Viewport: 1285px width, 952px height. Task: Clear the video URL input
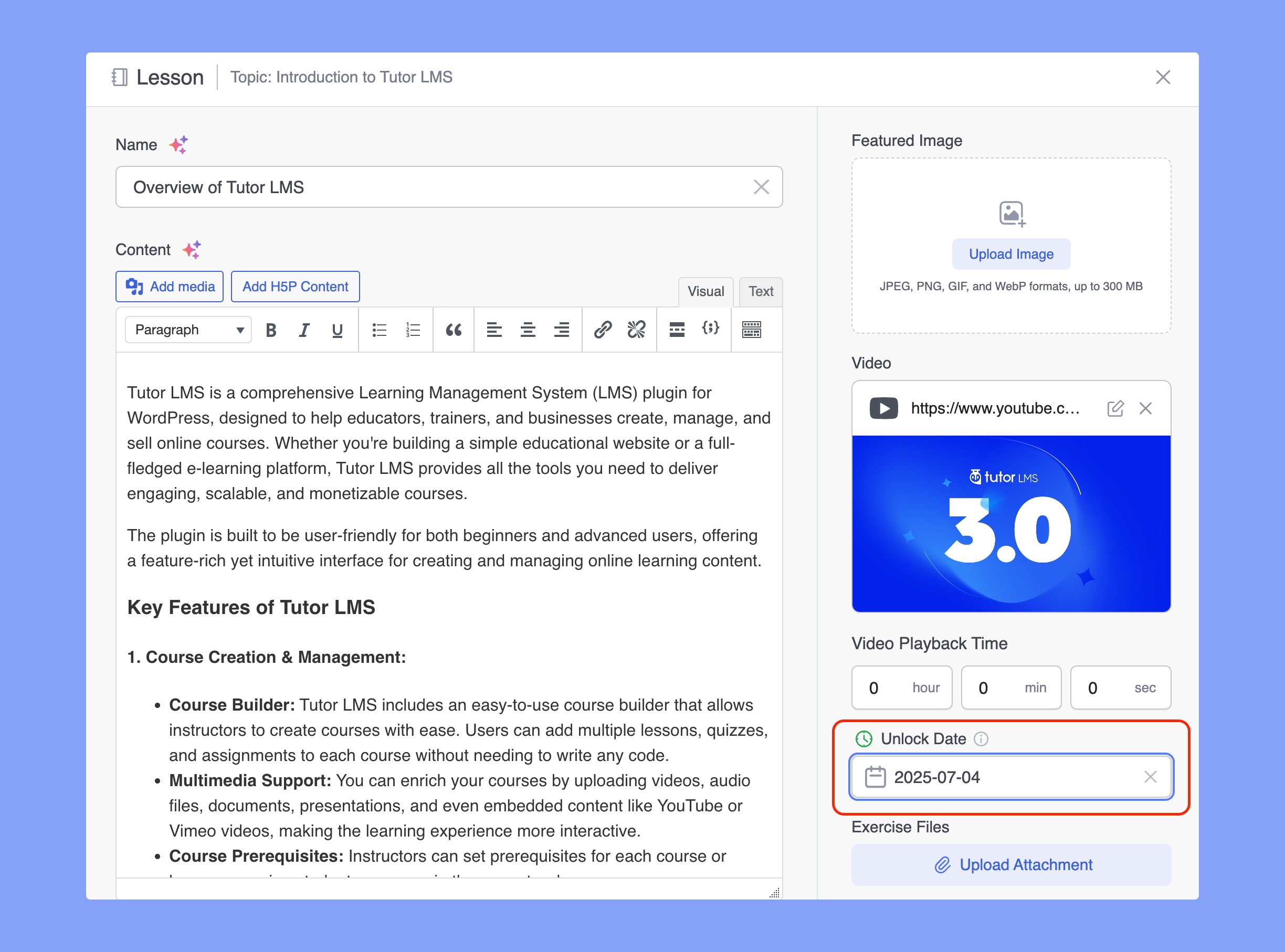1149,409
